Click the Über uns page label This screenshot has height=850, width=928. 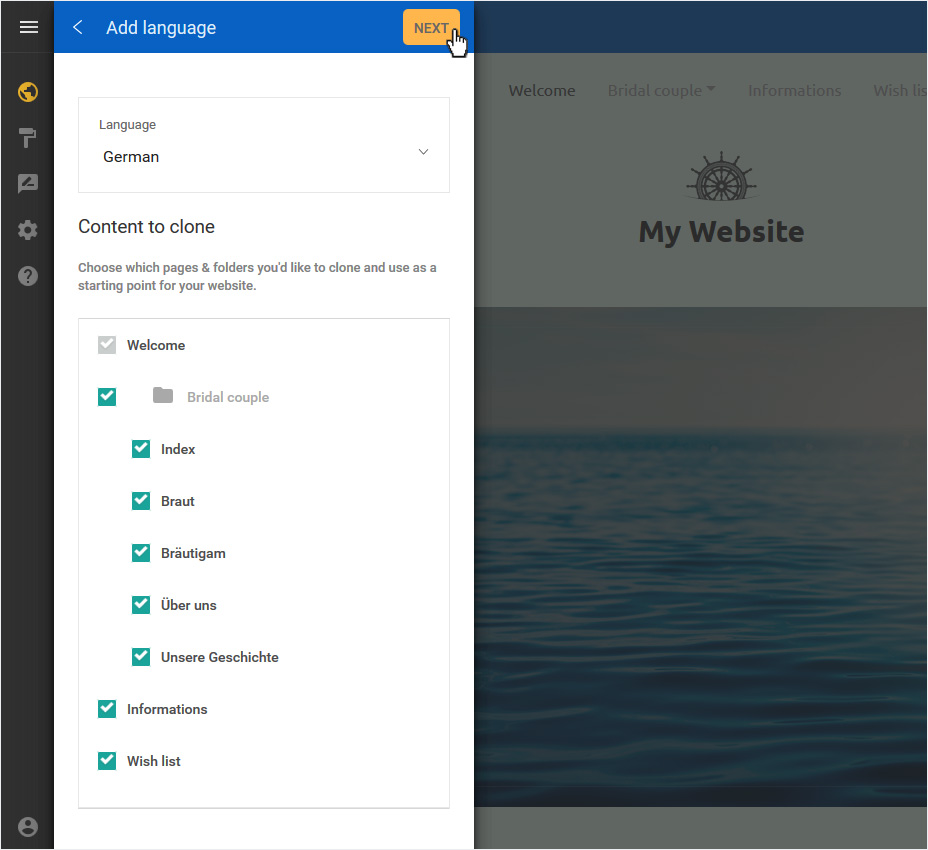coord(189,605)
